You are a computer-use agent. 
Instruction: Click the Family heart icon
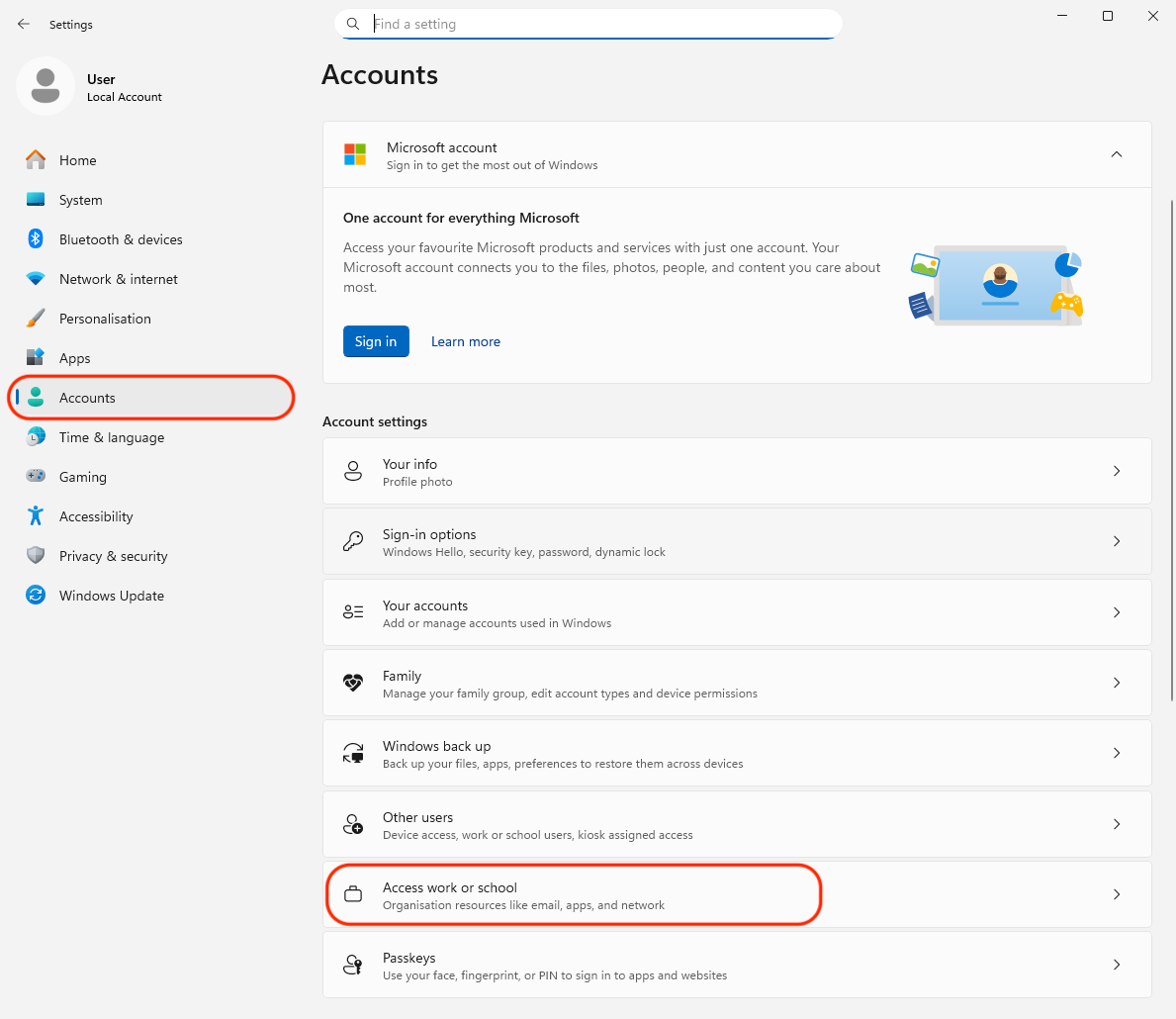[x=353, y=684]
